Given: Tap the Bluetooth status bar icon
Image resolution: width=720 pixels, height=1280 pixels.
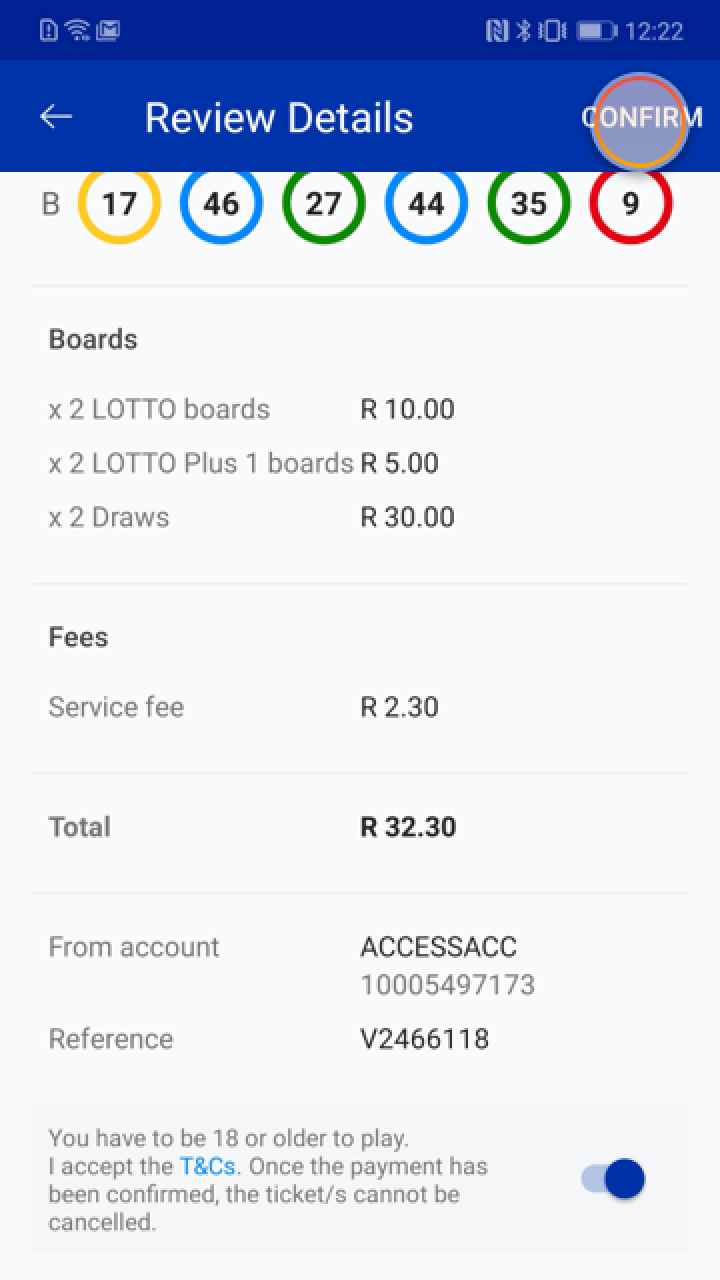Looking at the screenshot, I should coord(523,31).
